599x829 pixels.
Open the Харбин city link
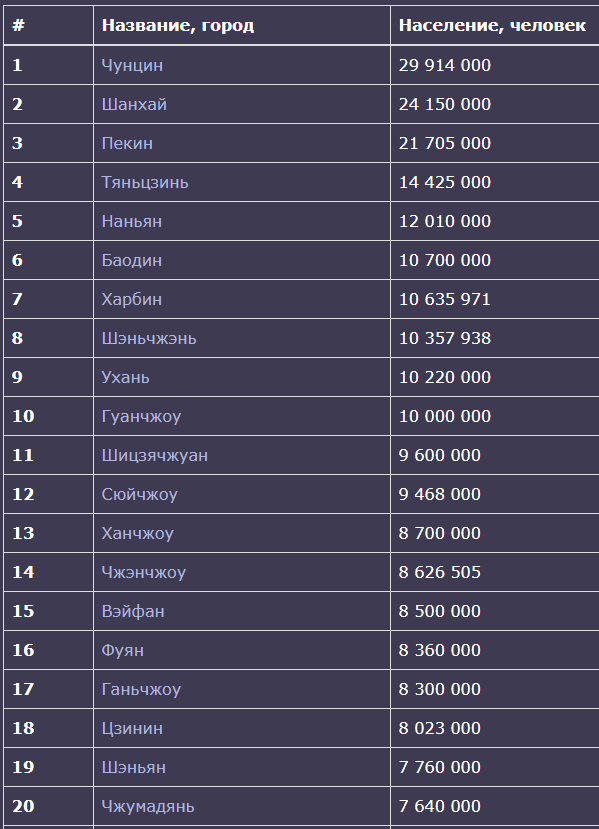132,299
